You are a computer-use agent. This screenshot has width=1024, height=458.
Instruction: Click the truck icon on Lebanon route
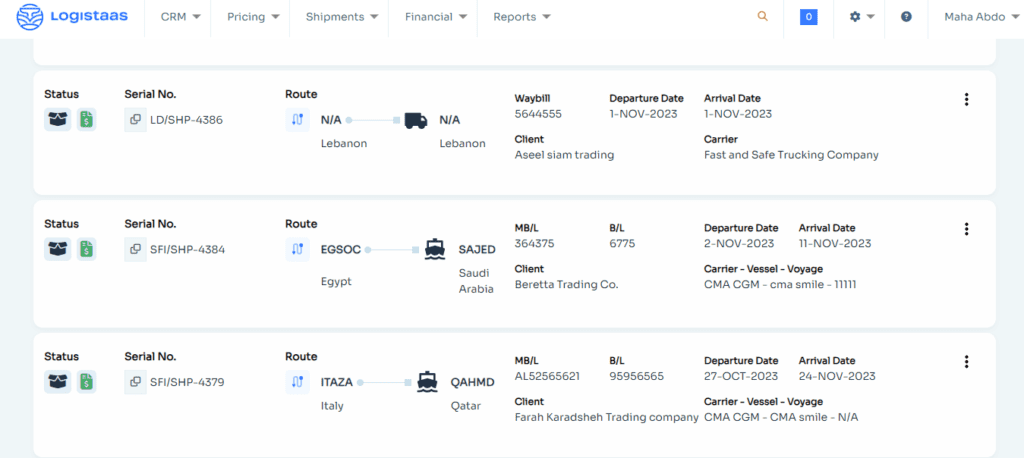coord(415,120)
